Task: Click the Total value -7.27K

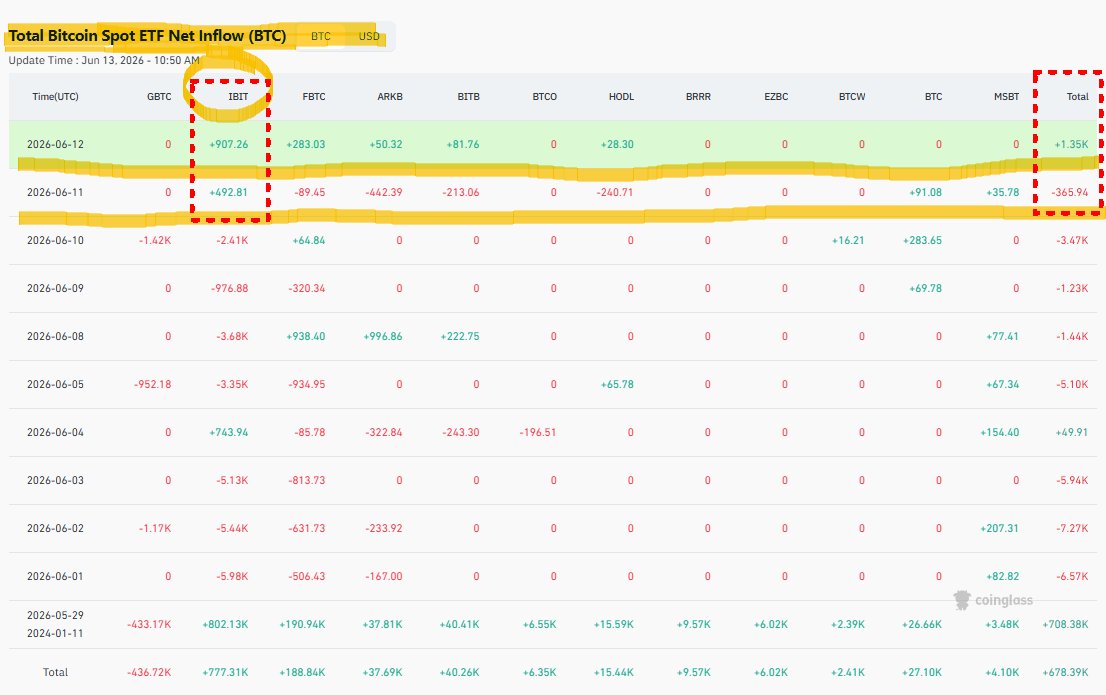Action: coord(1072,528)
